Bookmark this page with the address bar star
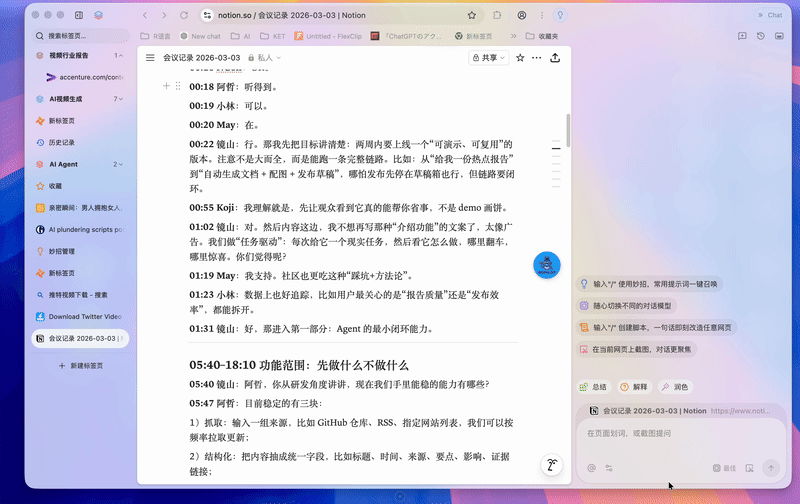 coord(472,15)
